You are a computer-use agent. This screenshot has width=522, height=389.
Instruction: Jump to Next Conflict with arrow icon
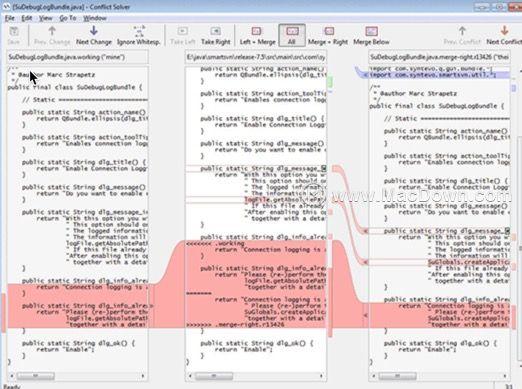click(x=504, y=31)
